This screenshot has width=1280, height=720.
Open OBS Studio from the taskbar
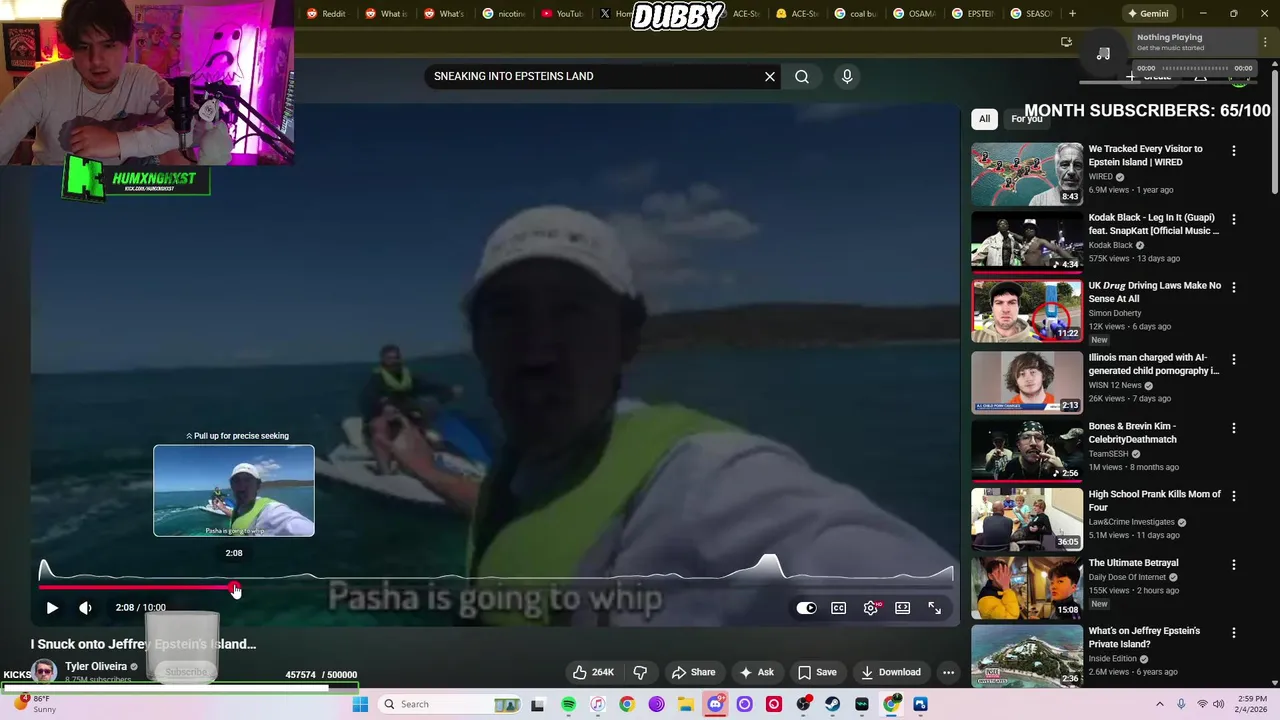coord(803,704)
